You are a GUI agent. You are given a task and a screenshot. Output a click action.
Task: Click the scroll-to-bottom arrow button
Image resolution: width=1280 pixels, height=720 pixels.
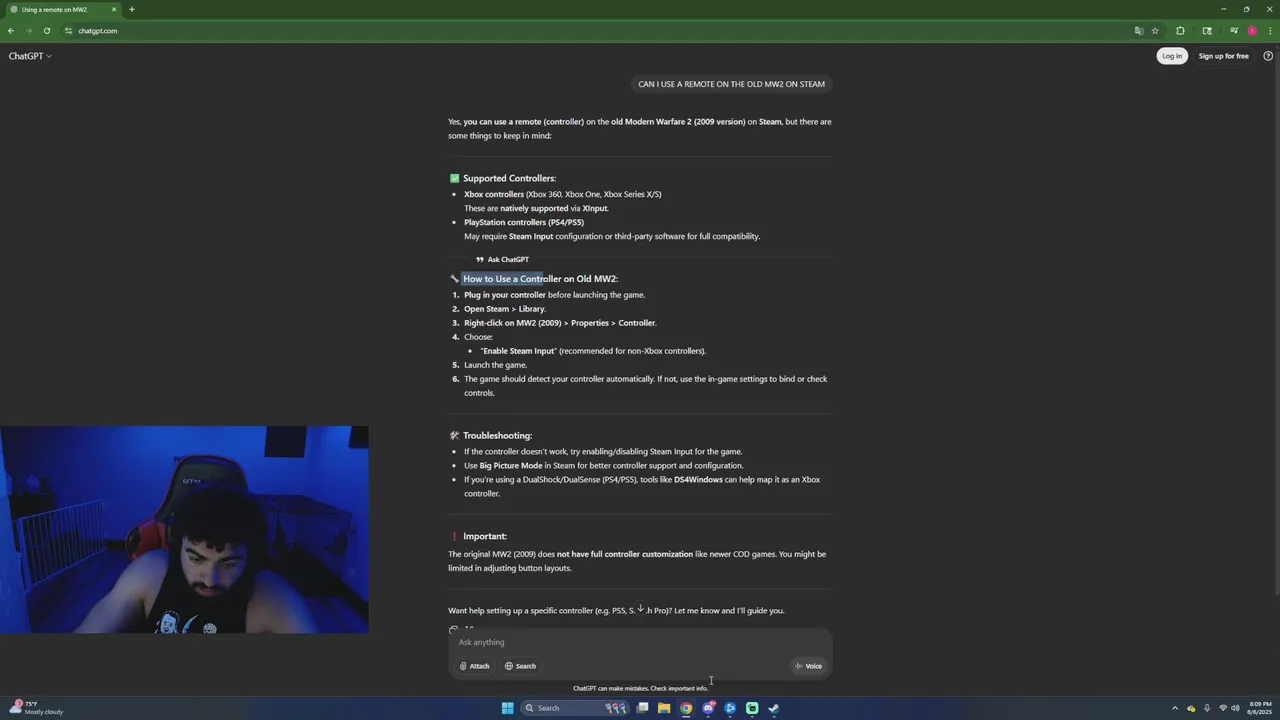(640, 608)
